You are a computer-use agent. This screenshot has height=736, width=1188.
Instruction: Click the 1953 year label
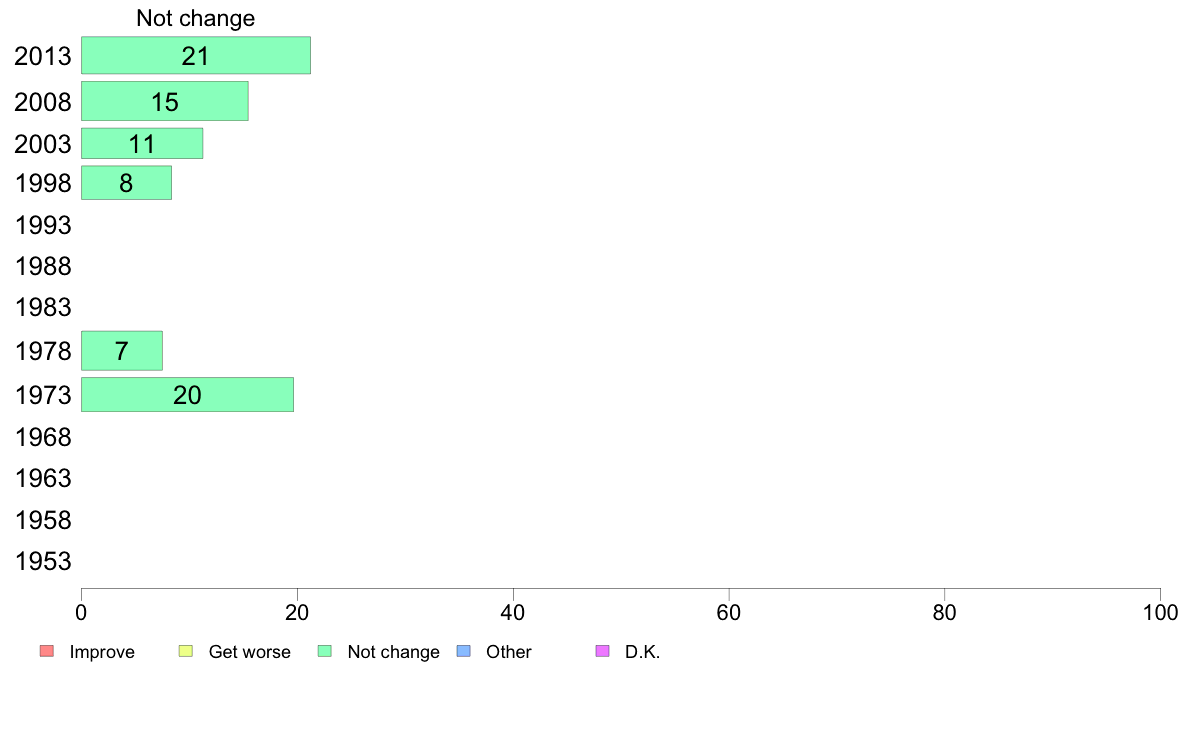[x=43, y=562]
